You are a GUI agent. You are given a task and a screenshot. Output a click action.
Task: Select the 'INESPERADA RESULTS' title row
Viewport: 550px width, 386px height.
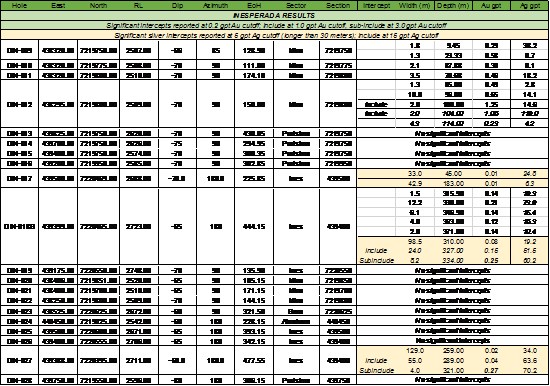coord(275,15)
